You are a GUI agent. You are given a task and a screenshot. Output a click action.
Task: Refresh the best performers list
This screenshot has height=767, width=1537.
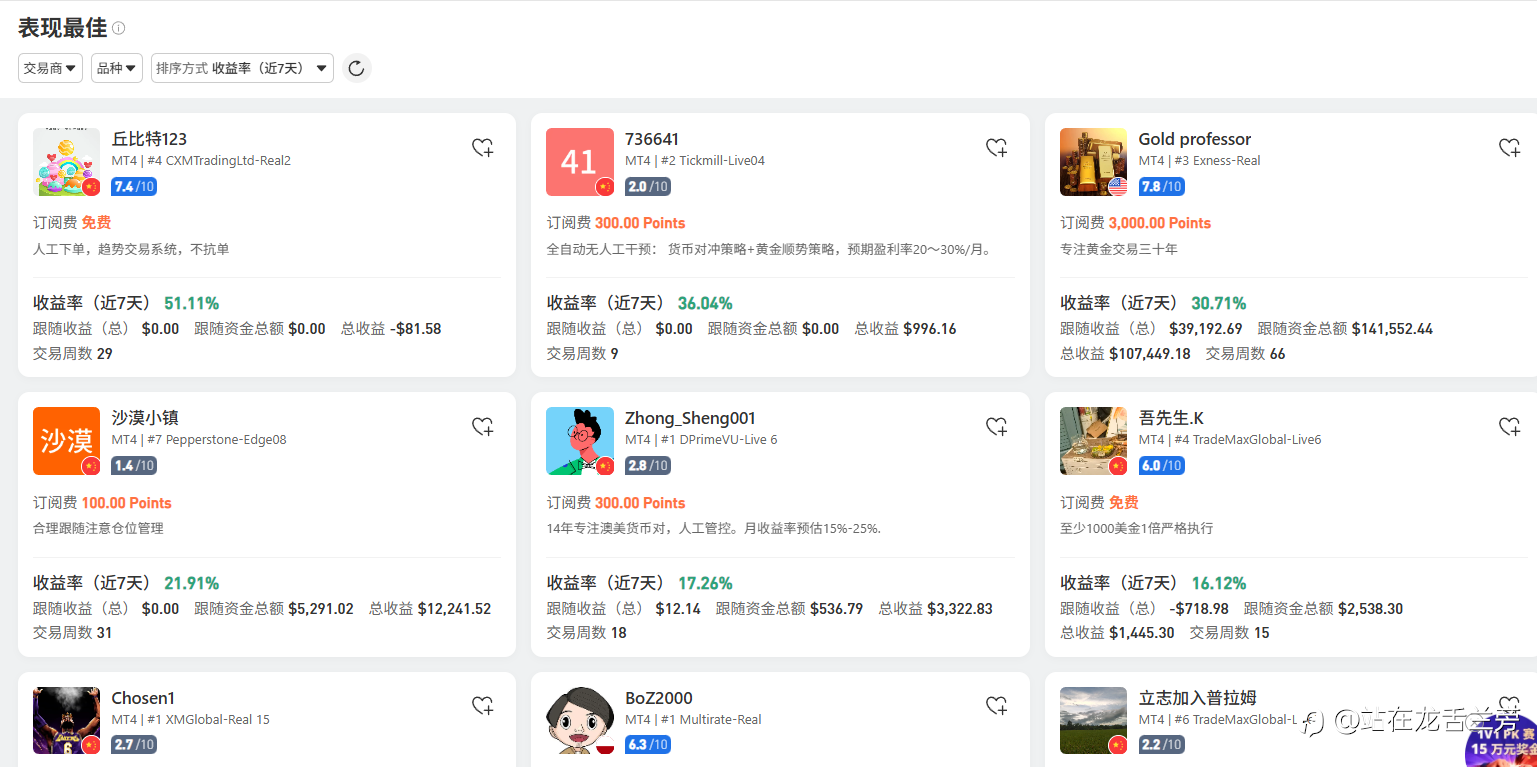[x=357, y=68]
